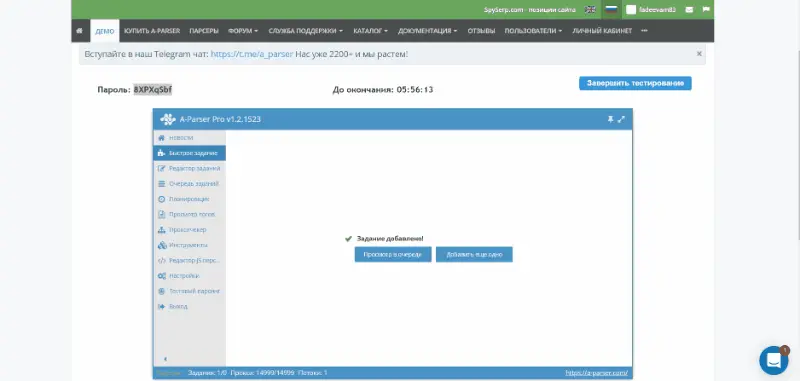Screen dimensions: 800x381
Task: Click Планировщик clock icon
Action: (161, 199)
